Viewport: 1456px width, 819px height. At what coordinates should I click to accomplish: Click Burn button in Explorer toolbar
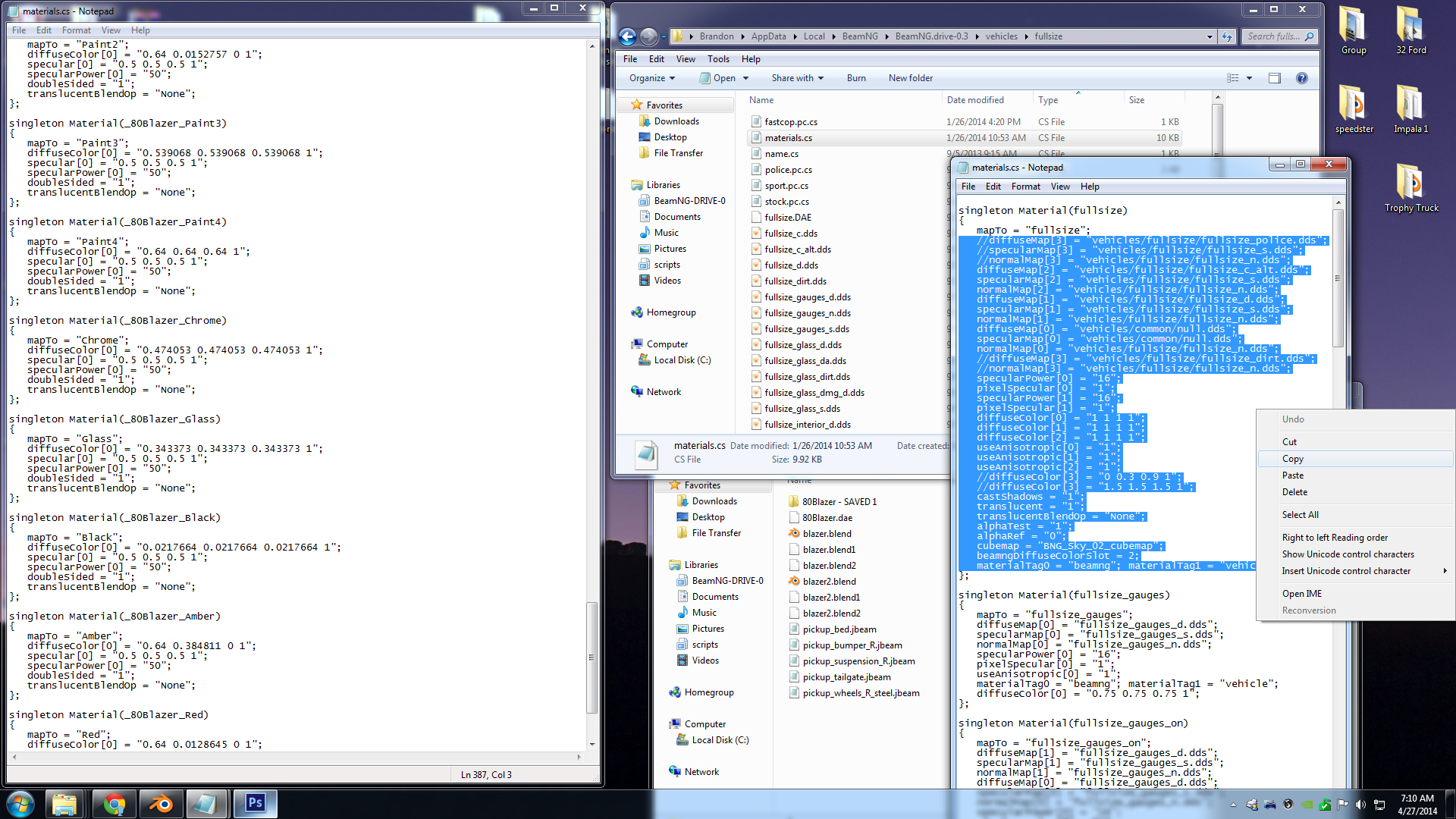(x=856, y=78)
